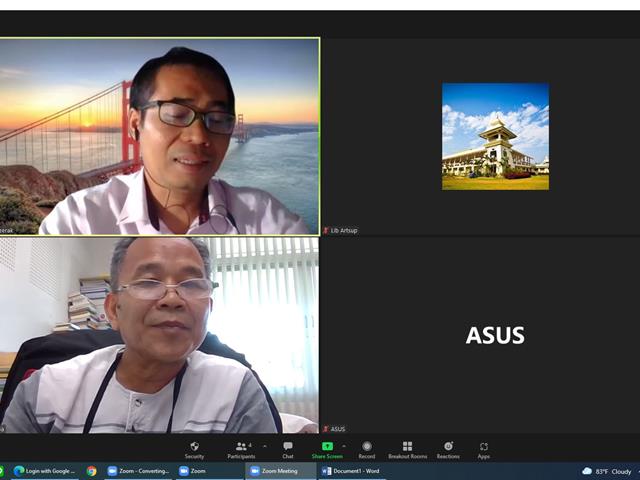Screen dimensions: 640x480
Task: Click the weather widget showing 83°F Cloudy
Action: 607,471
